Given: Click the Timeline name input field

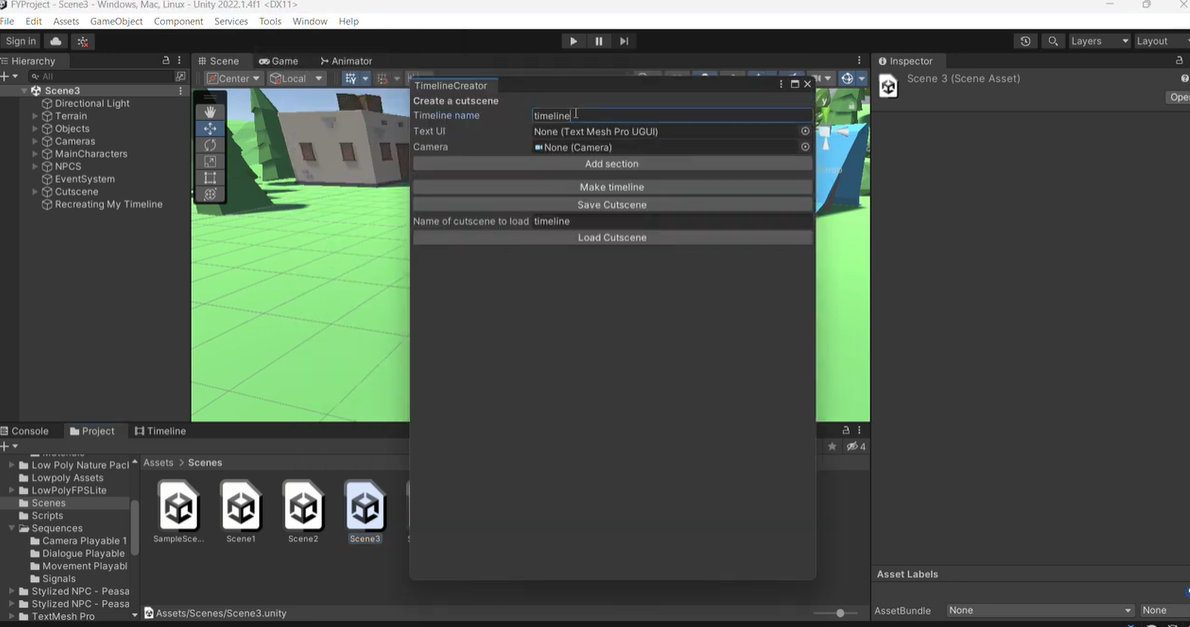Looking at the screenshot, I should [x=672, y=115].
